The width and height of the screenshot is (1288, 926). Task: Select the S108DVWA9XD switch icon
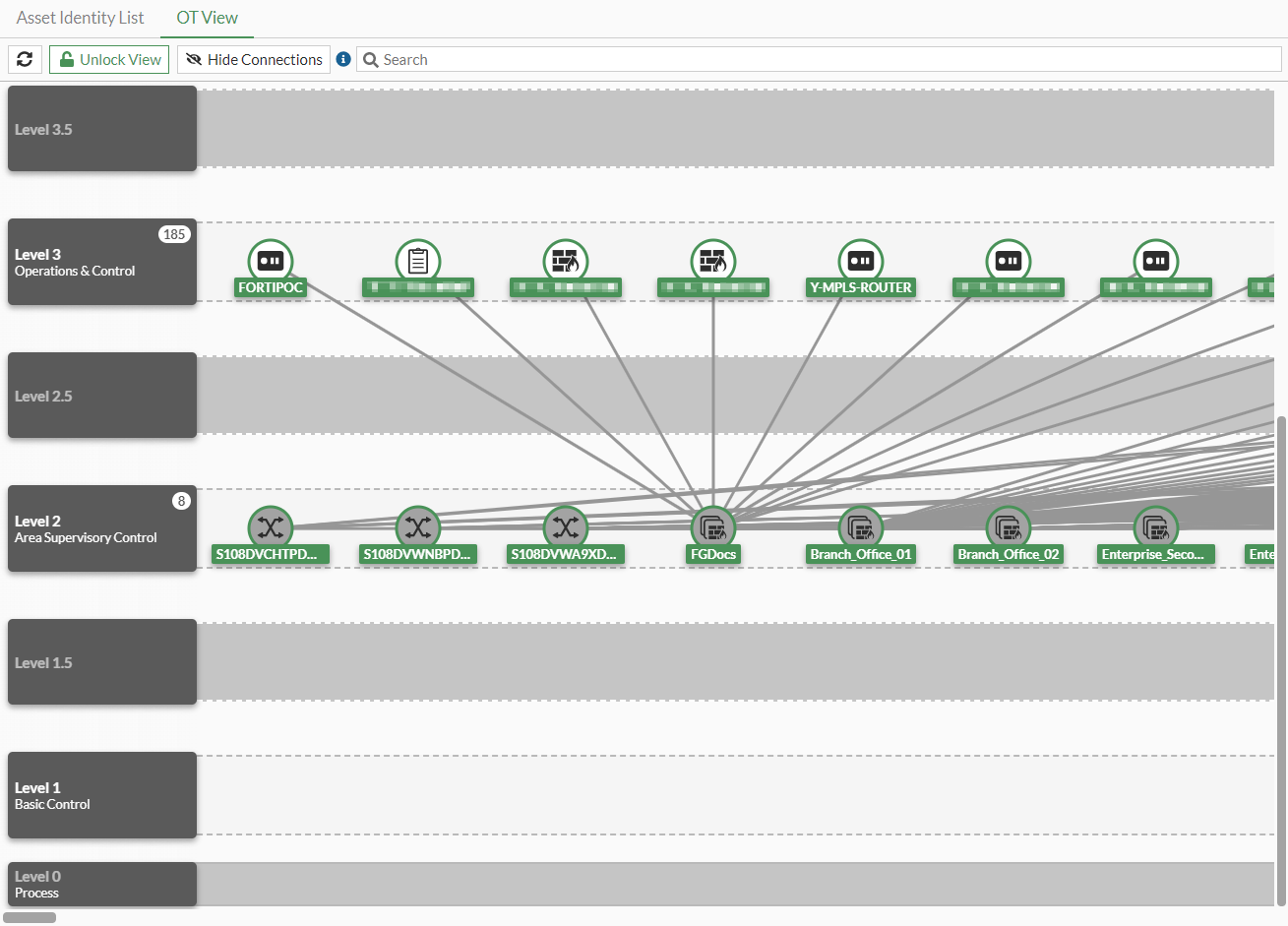click(x=566, y=526)
